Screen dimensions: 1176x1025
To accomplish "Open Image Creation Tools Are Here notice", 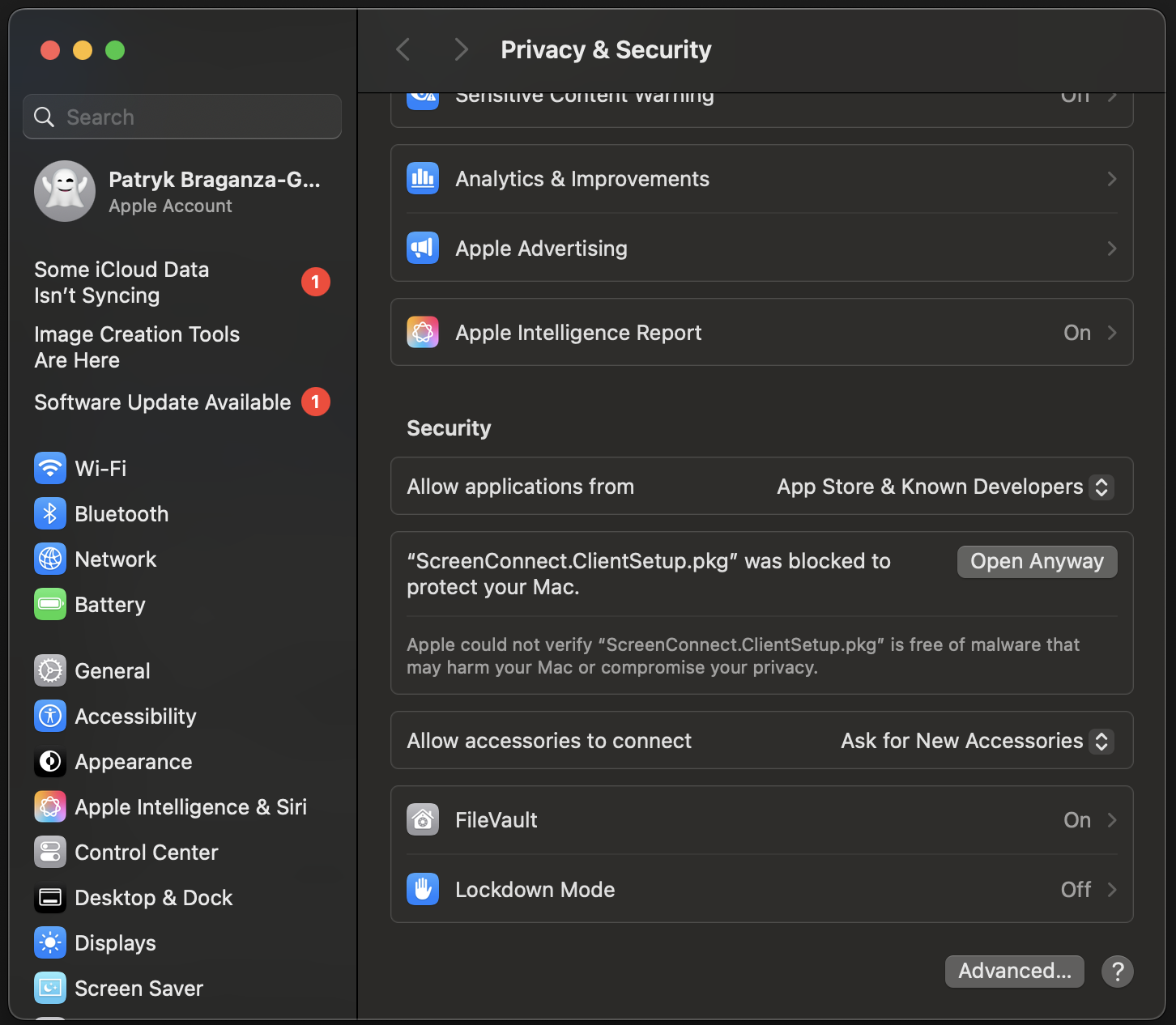I will [137, 347].
